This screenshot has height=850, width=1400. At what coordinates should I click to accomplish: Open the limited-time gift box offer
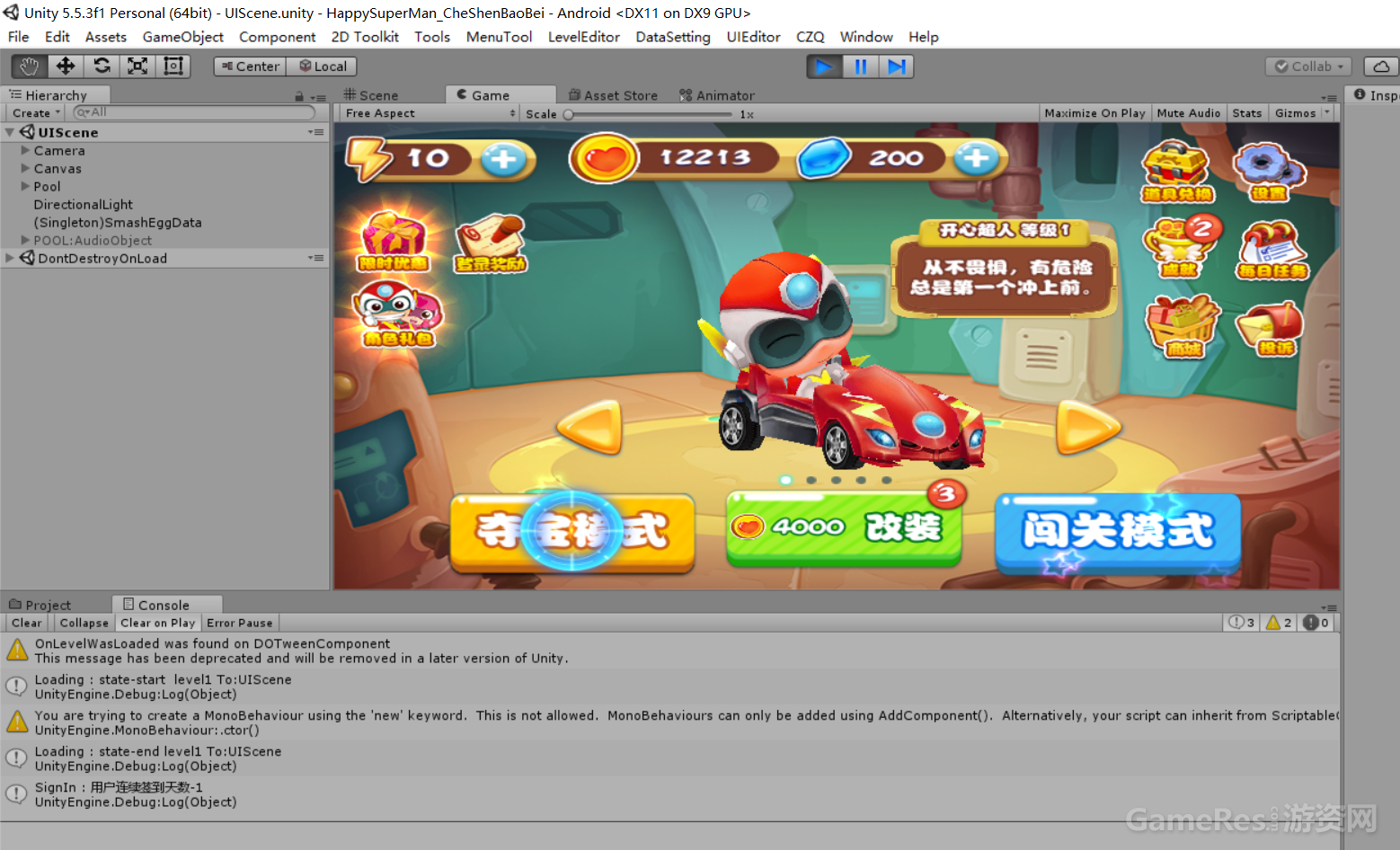[x=394, y=242]
